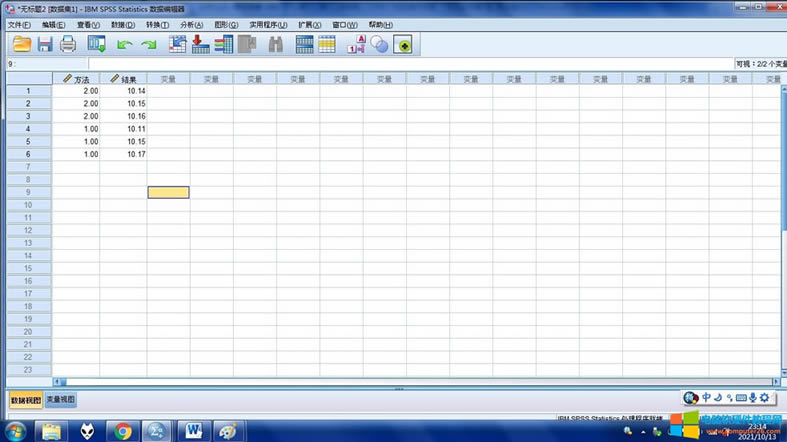Open the 分析(A) menu

click(191, 25)
